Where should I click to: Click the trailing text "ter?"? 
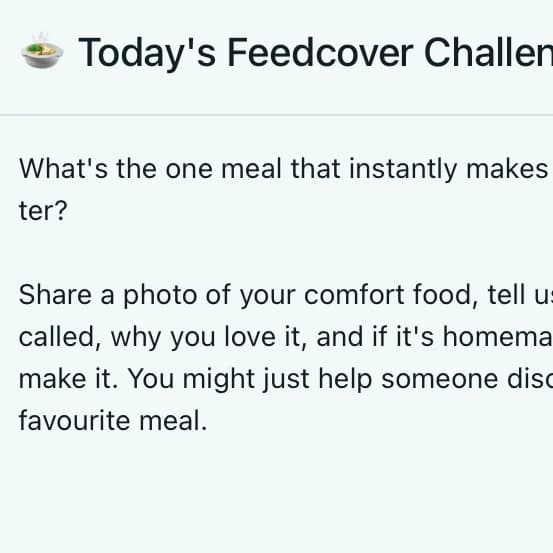point(43,211)
